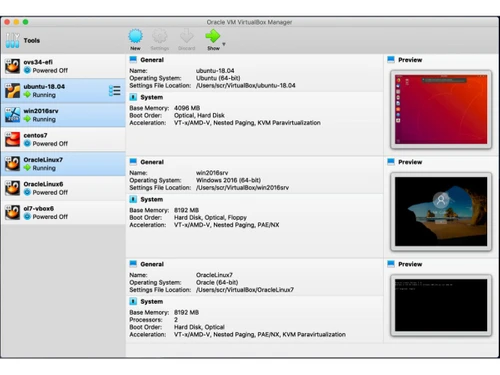Click 'Windows 2016 (64-bit)' operating system text
500x375 pixels.
coord(228,180)
